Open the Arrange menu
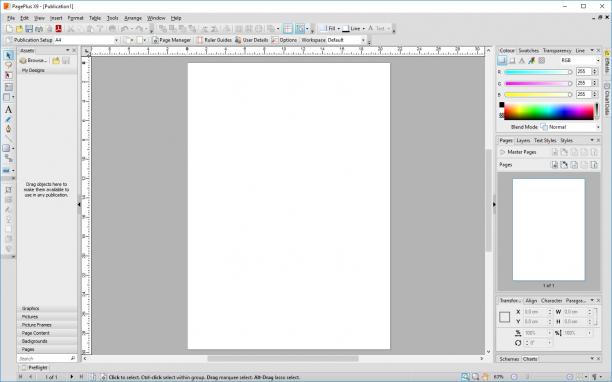Screen dimensions: 612x382 (133, 18)
